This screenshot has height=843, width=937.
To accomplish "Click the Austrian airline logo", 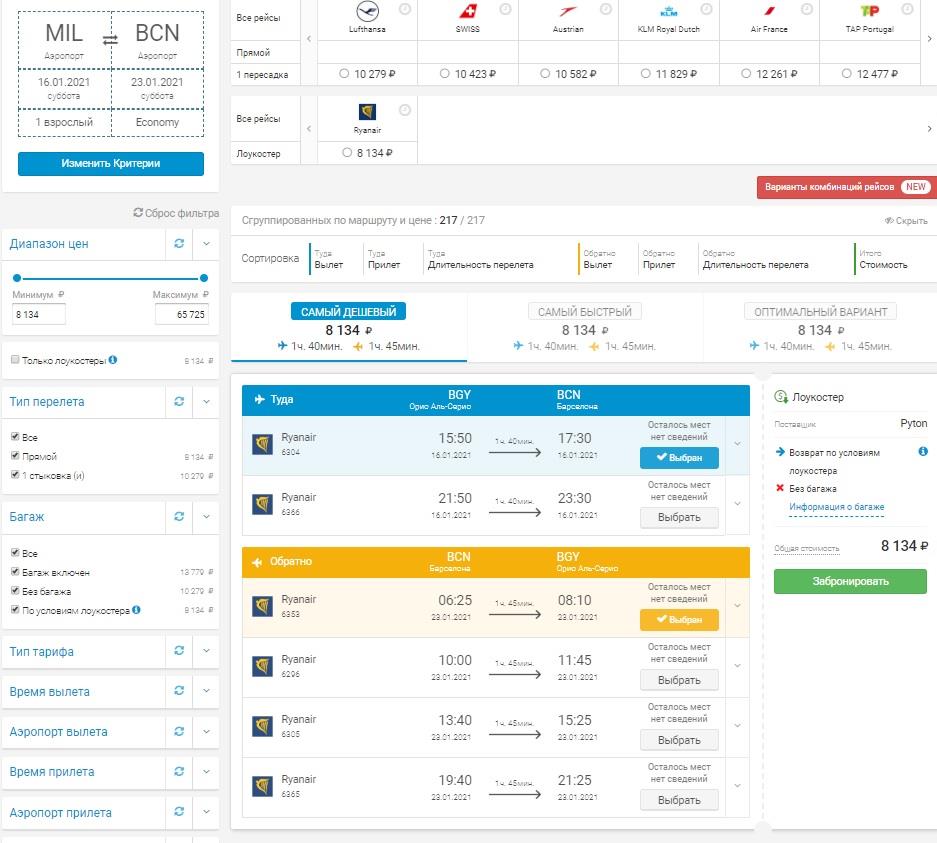I will click(568, 11).
